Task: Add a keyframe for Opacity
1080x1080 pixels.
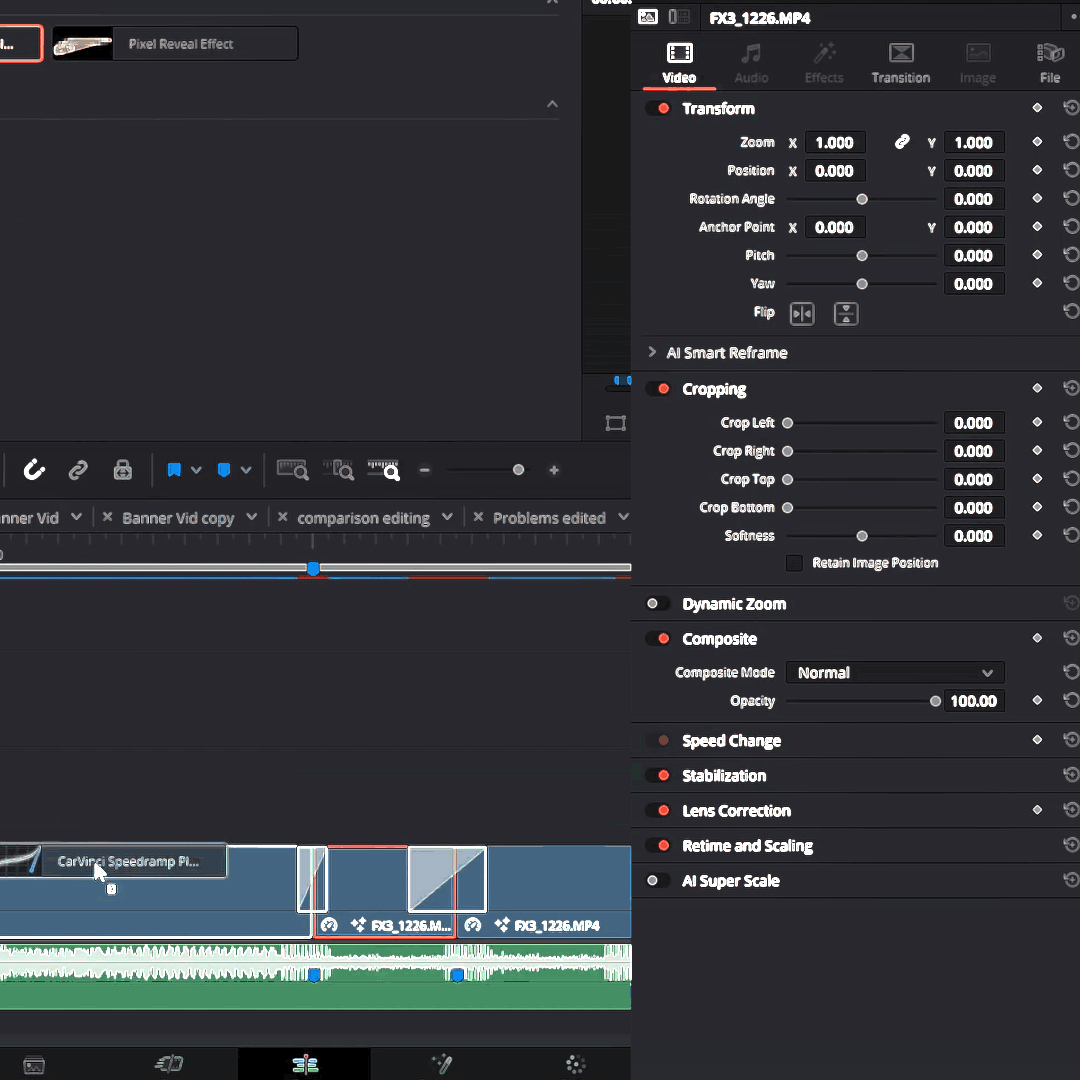Action: click(x=1037, y=700)
